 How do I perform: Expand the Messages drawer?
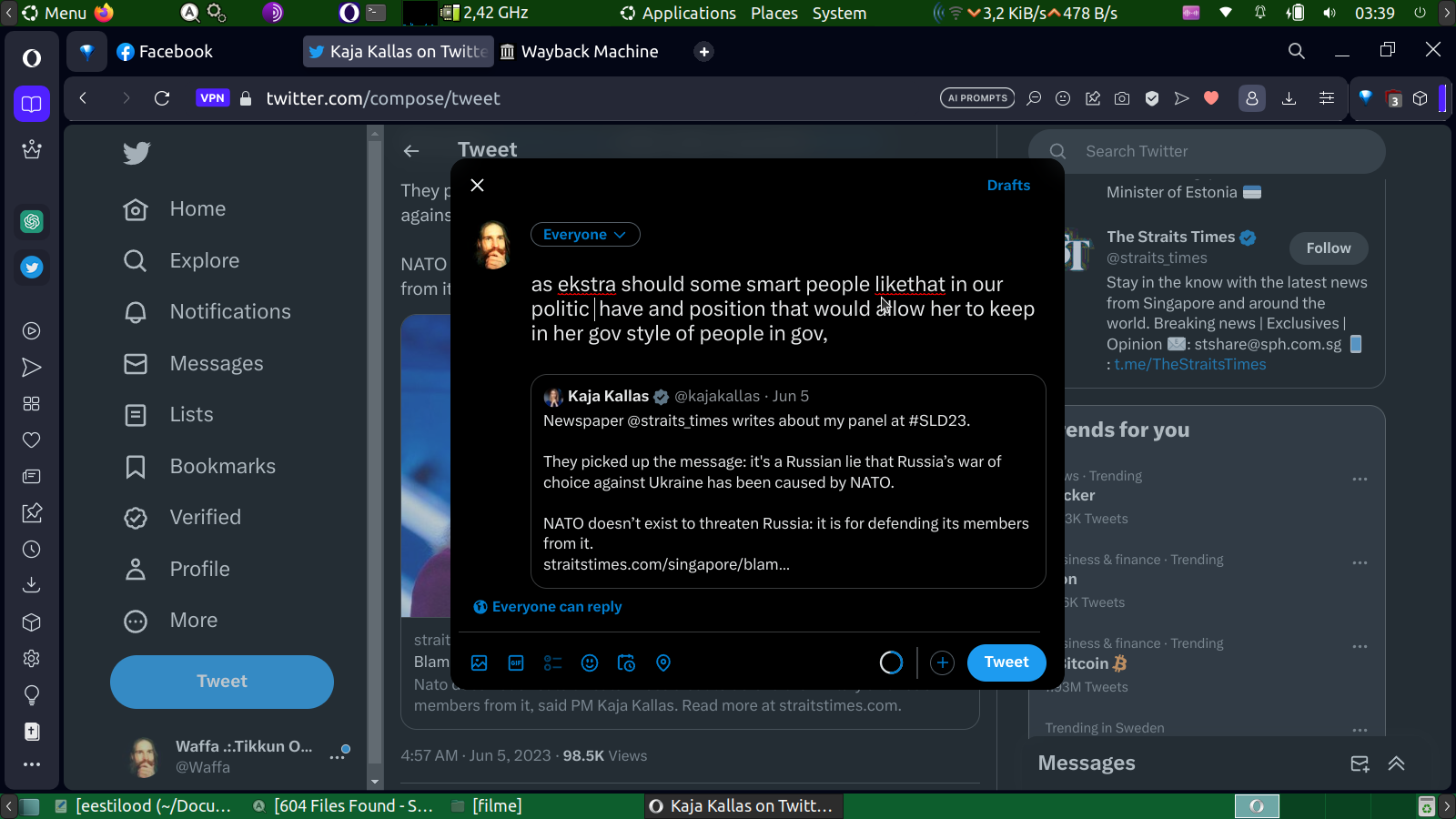coord(1397,763)
